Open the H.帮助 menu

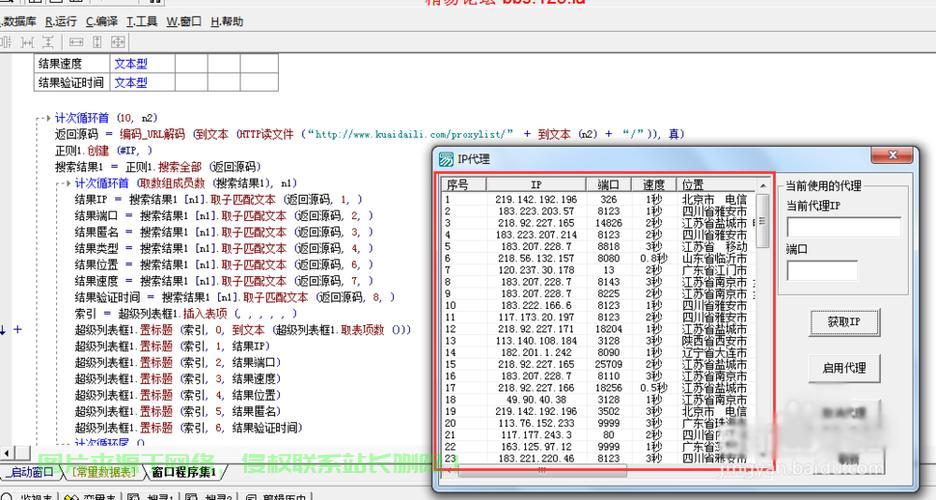coord(226,21)
